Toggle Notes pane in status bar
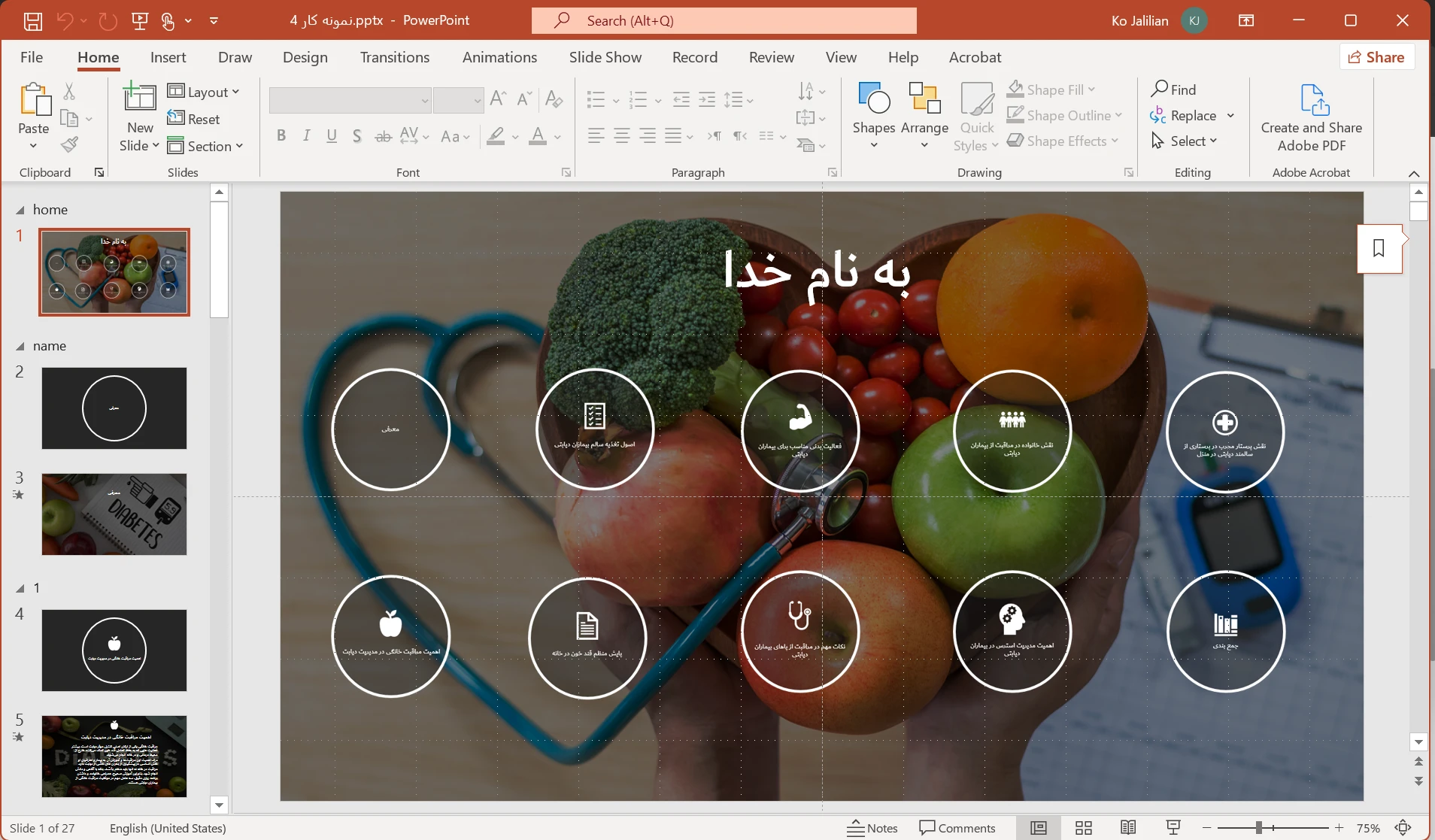 872,828
